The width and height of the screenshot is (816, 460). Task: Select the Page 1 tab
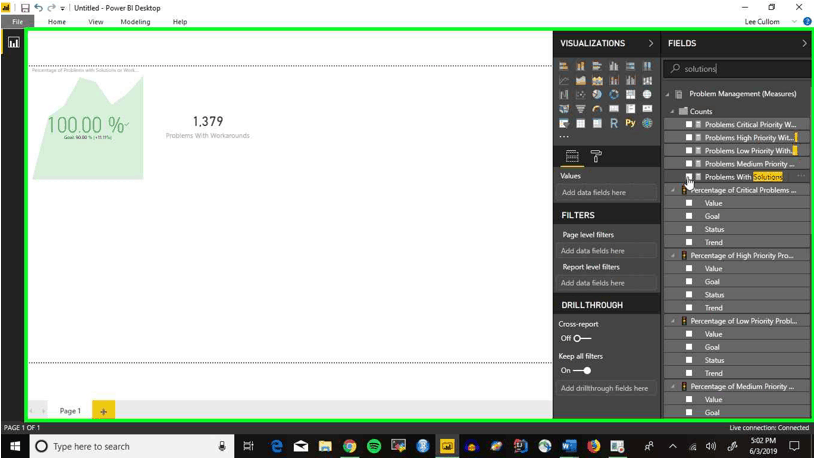(x=70, y=411)
